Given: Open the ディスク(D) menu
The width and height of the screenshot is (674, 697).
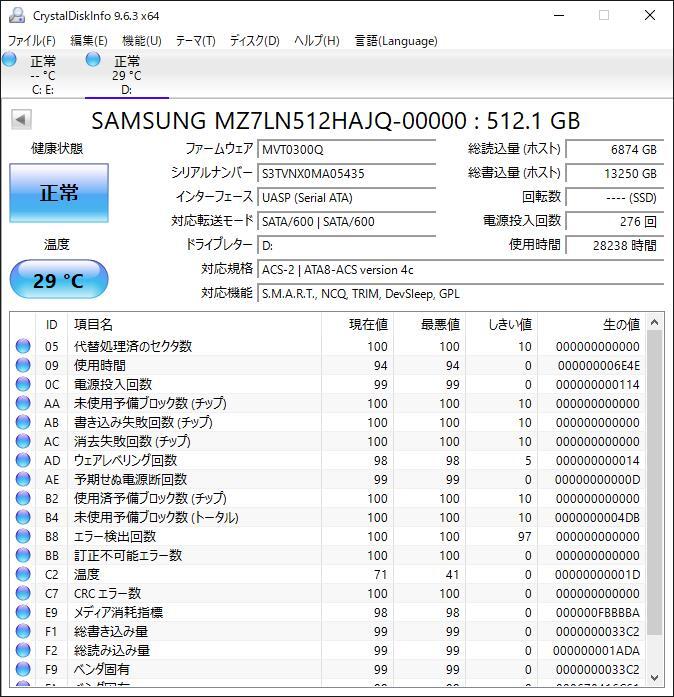Looking at the screenshot, I should [x=255, y=41].
